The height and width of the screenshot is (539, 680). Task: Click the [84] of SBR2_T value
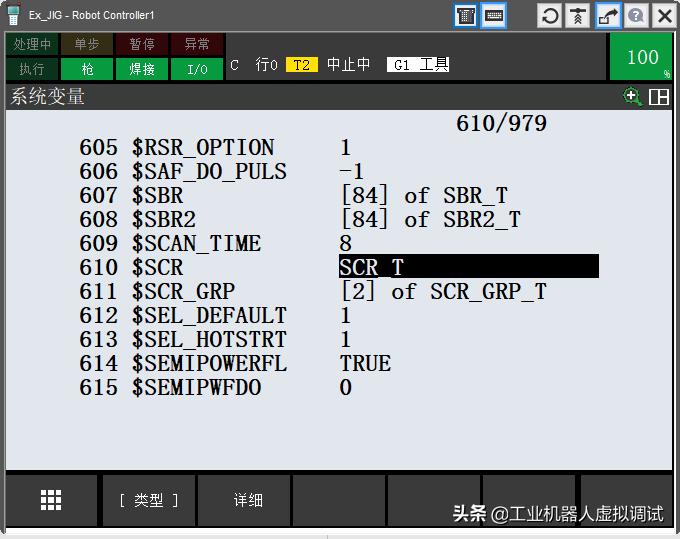point(431,219)
